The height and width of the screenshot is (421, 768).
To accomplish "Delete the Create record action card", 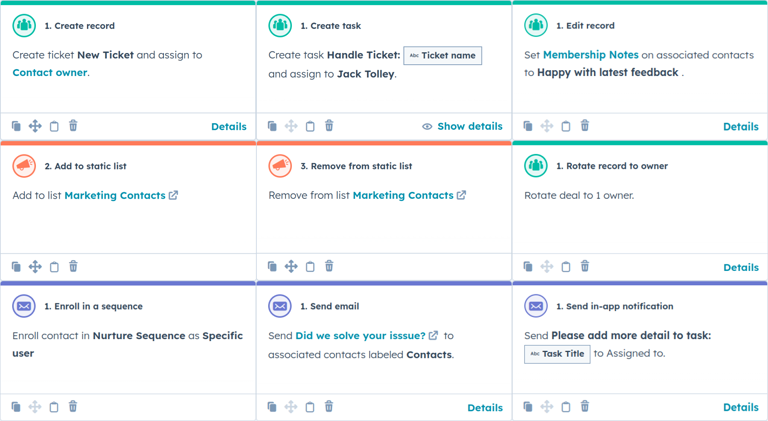I will tap(73, 126).
